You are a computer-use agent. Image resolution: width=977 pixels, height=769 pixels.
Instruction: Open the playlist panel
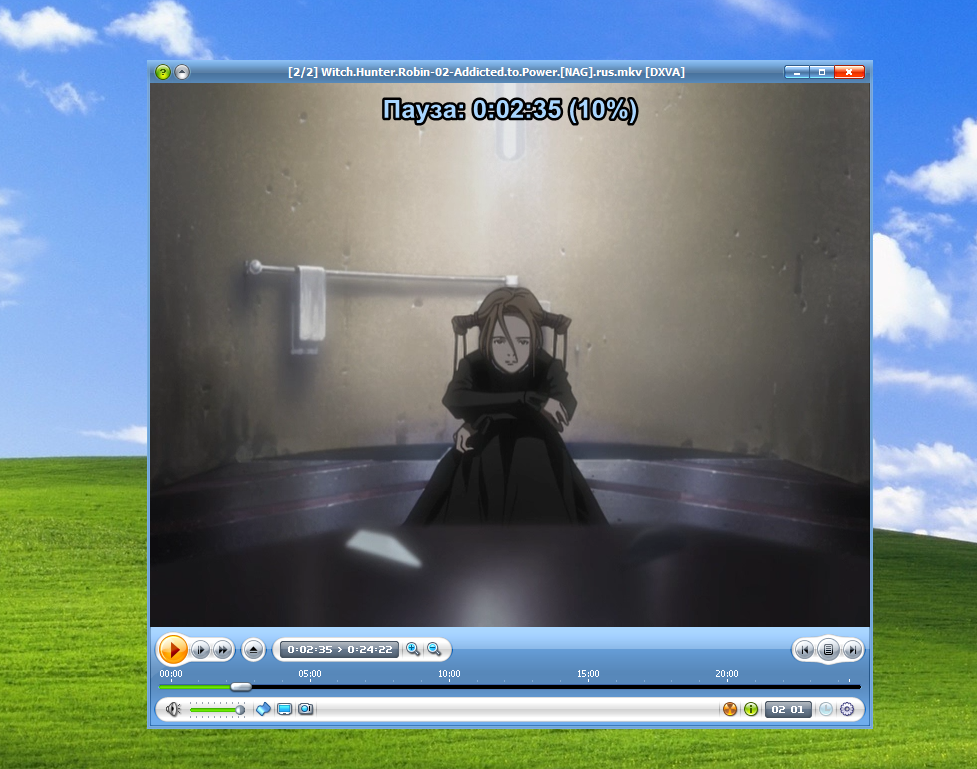(x=828, y=650)
